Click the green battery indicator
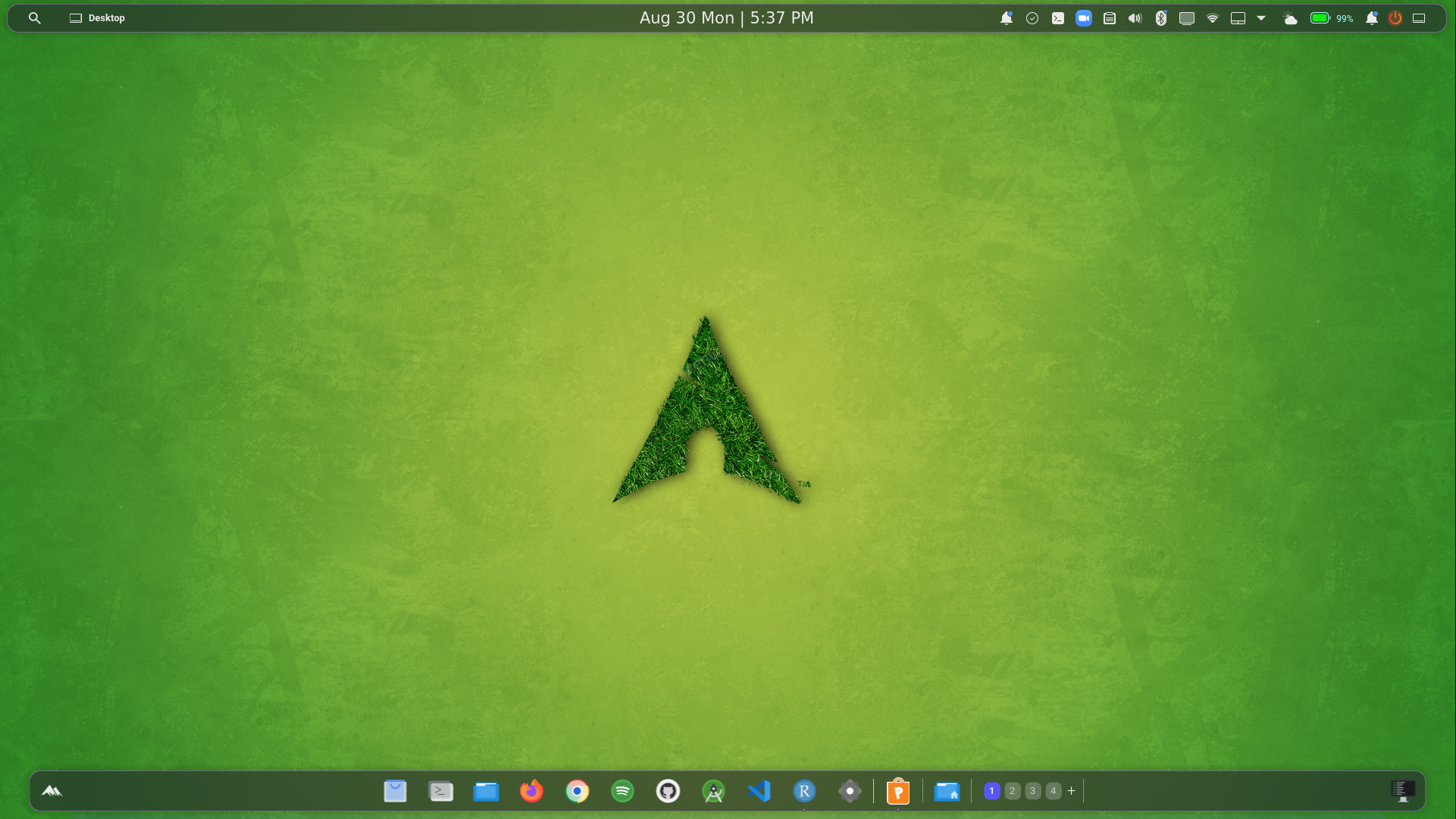The image size is (1456, 819). (1320, 18)
